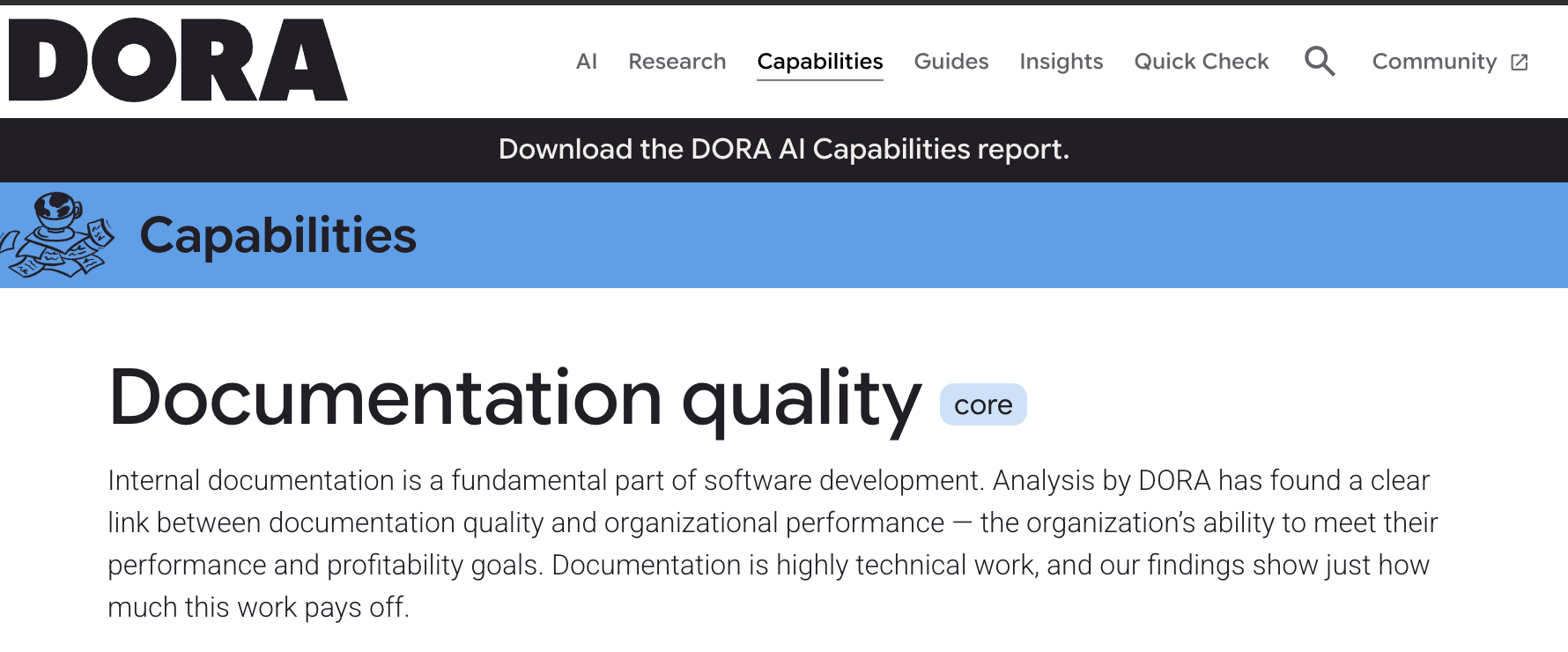1568x652 pixels.
Task: Visit the Community link
Action: (1434, 62)
